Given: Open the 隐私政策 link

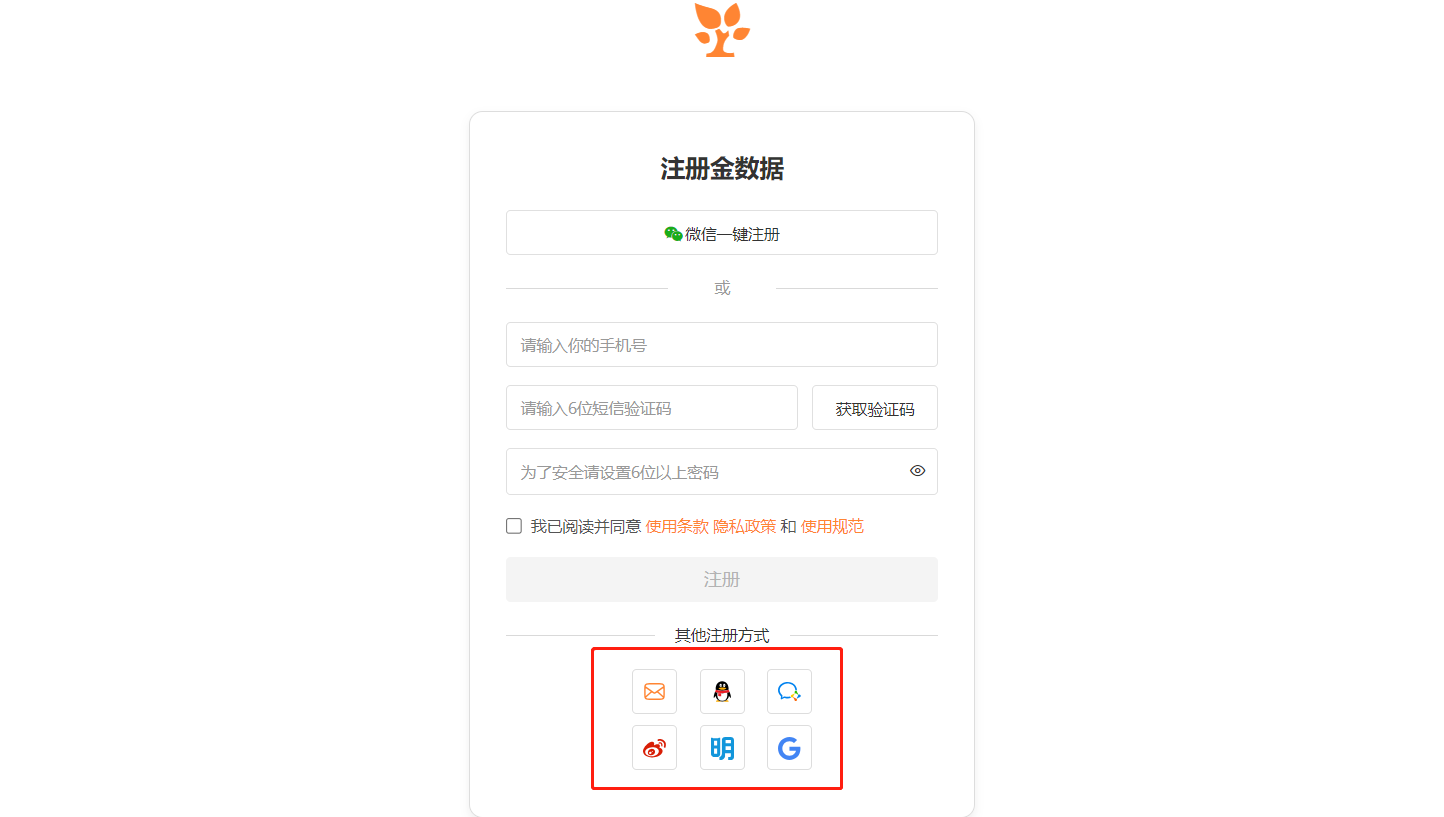Looking at the screenshot, I should [x=745, y=526].
